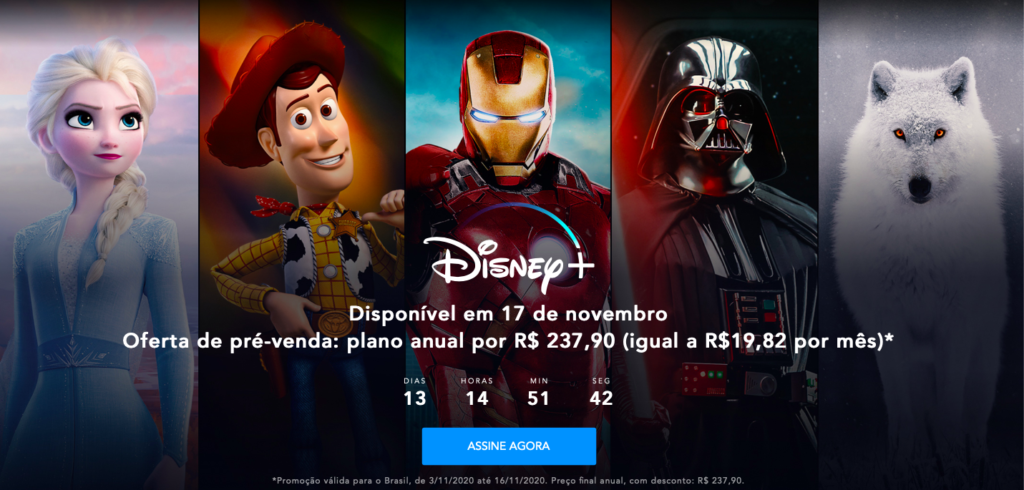
Task: Click the DIAS countdown value 13
Action: 415,398
